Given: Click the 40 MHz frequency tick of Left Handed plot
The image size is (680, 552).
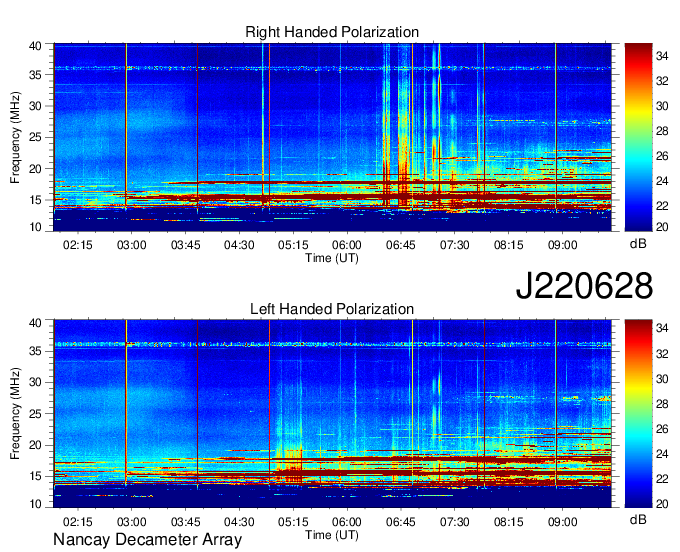Looking at the screenshot, I should [35, 323].
